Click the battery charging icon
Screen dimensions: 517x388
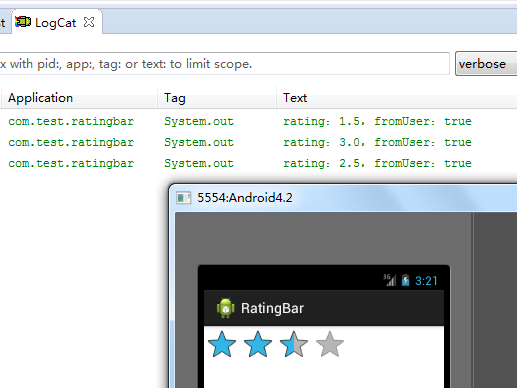(405, 280)
